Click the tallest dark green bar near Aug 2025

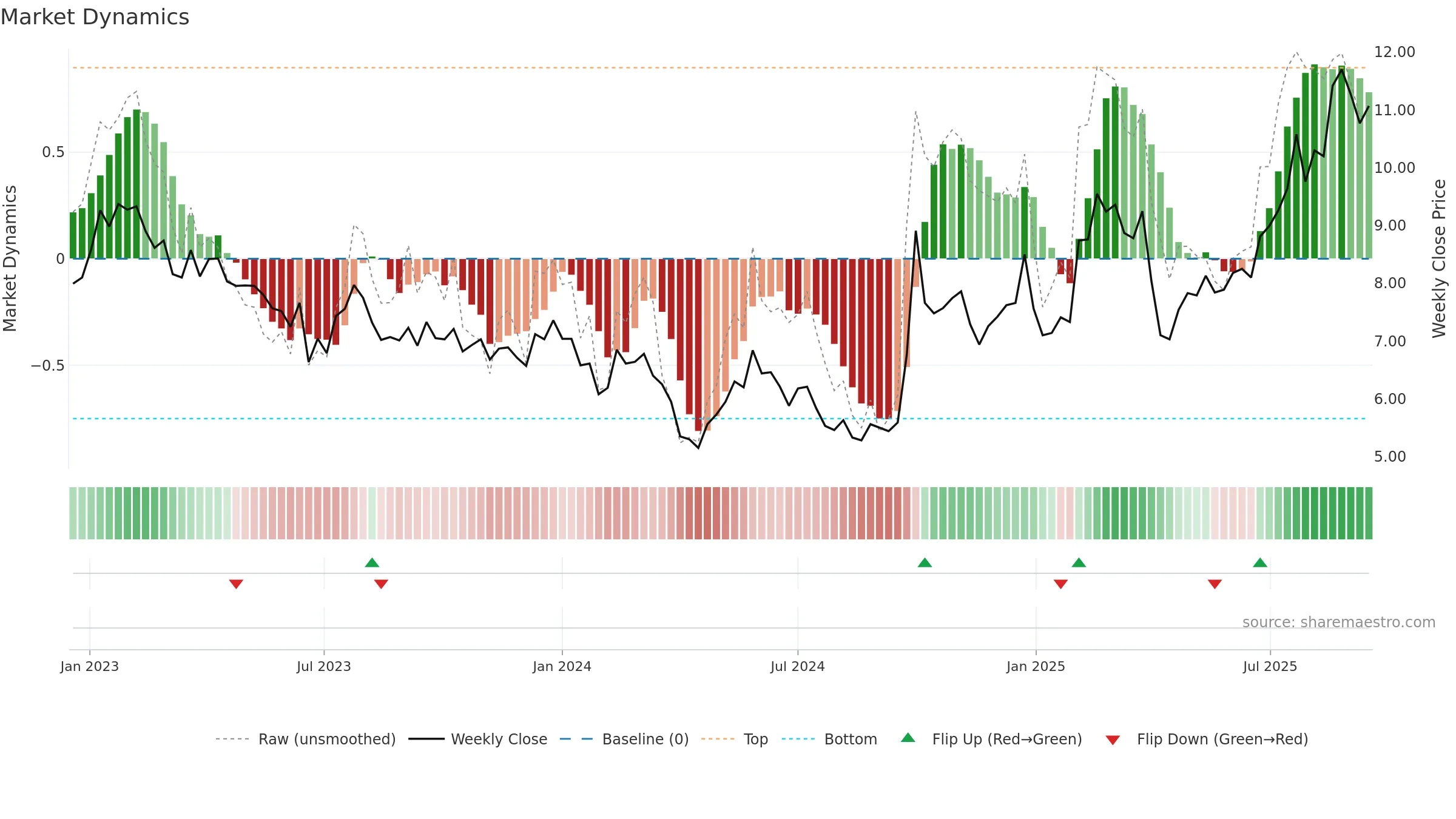coord(1314,161)
